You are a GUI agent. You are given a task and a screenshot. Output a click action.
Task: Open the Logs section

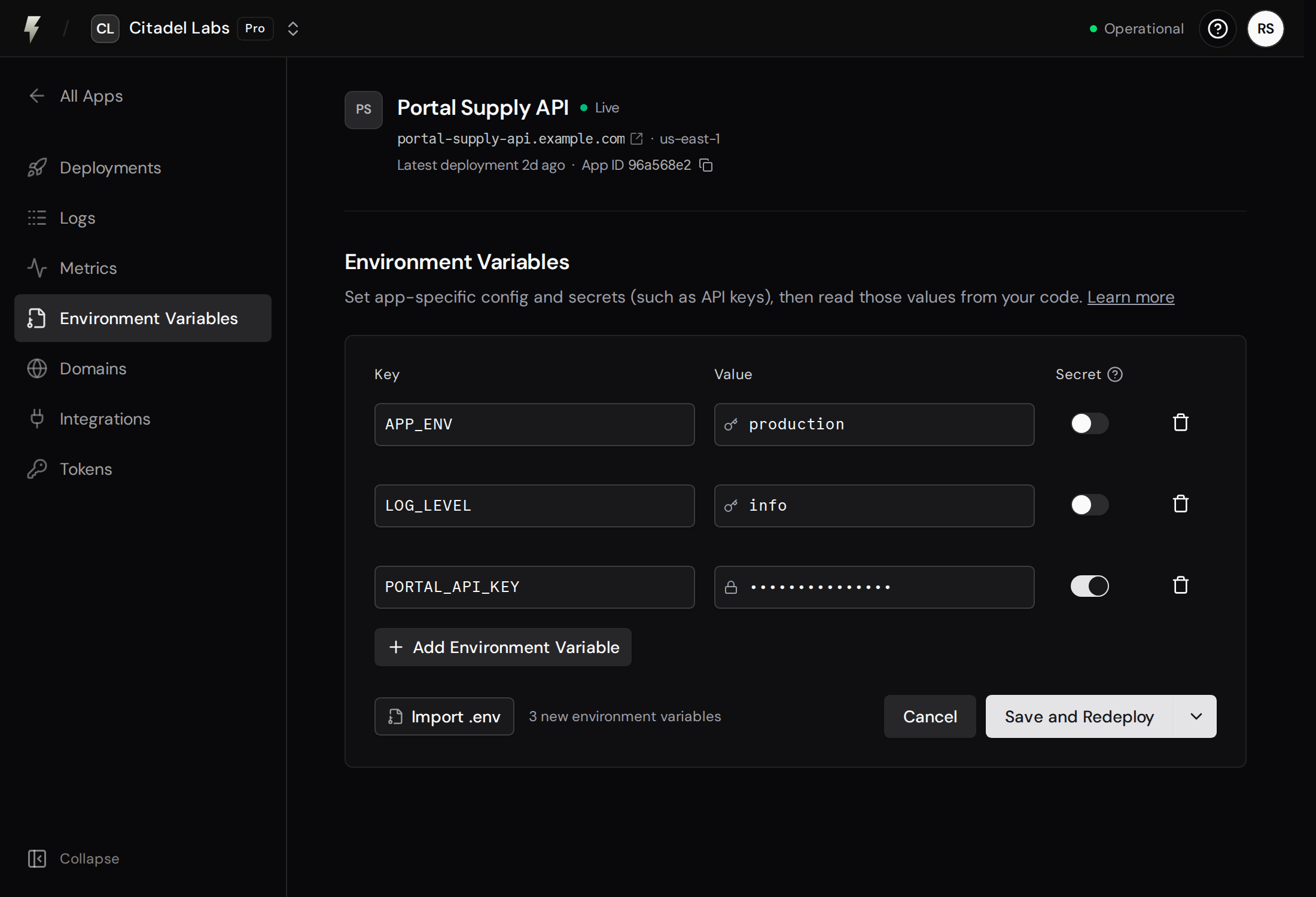(143, 218)
